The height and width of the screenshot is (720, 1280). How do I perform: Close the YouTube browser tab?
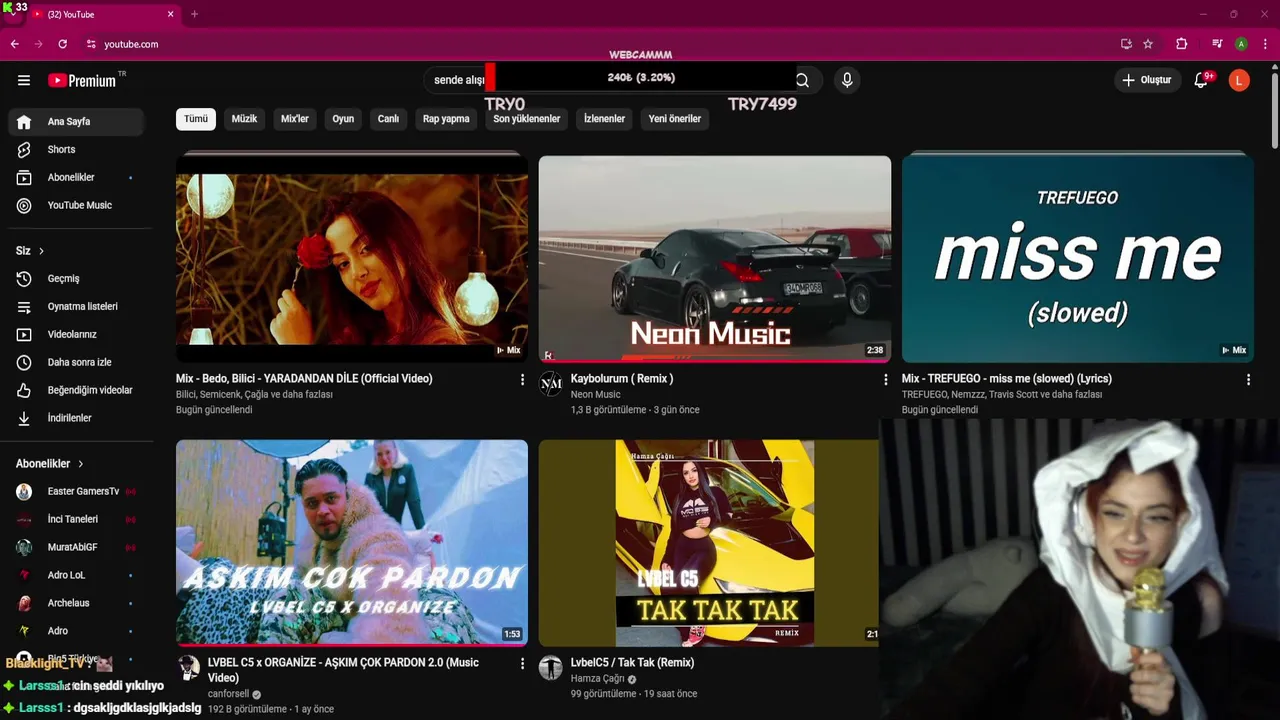click(x=170, y=14)
